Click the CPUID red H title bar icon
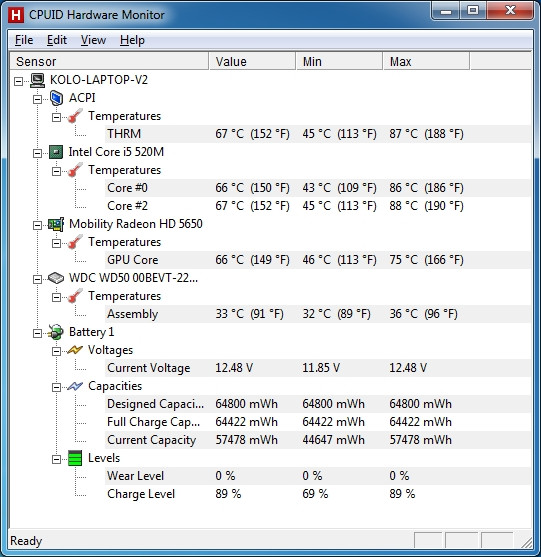 (16, 15)
